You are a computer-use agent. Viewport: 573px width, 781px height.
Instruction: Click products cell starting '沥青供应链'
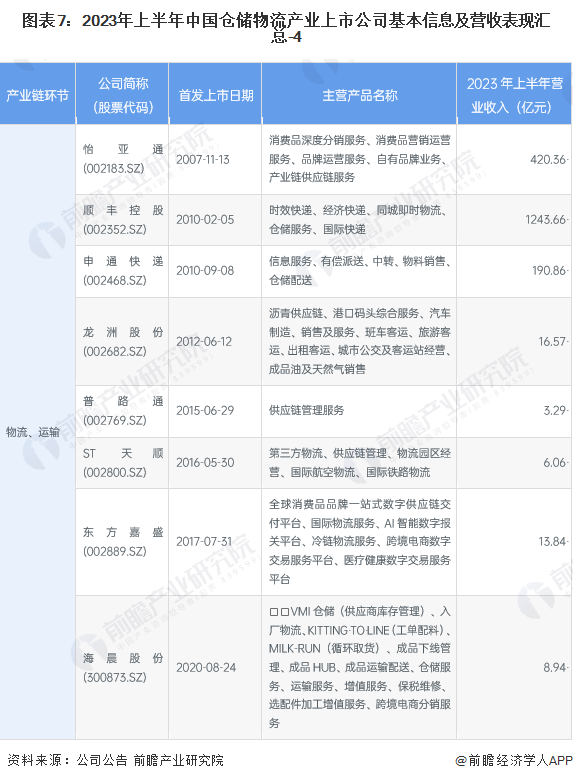click(x=359, y=342)
